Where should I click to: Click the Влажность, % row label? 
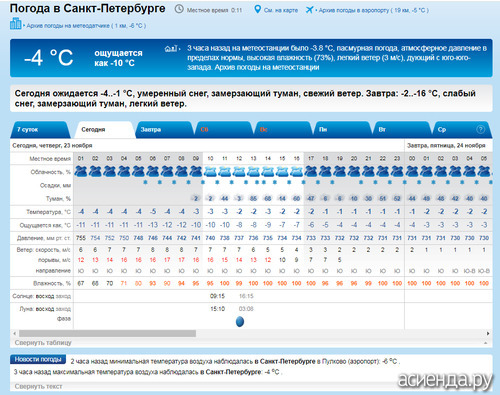(x=52, y=284)
